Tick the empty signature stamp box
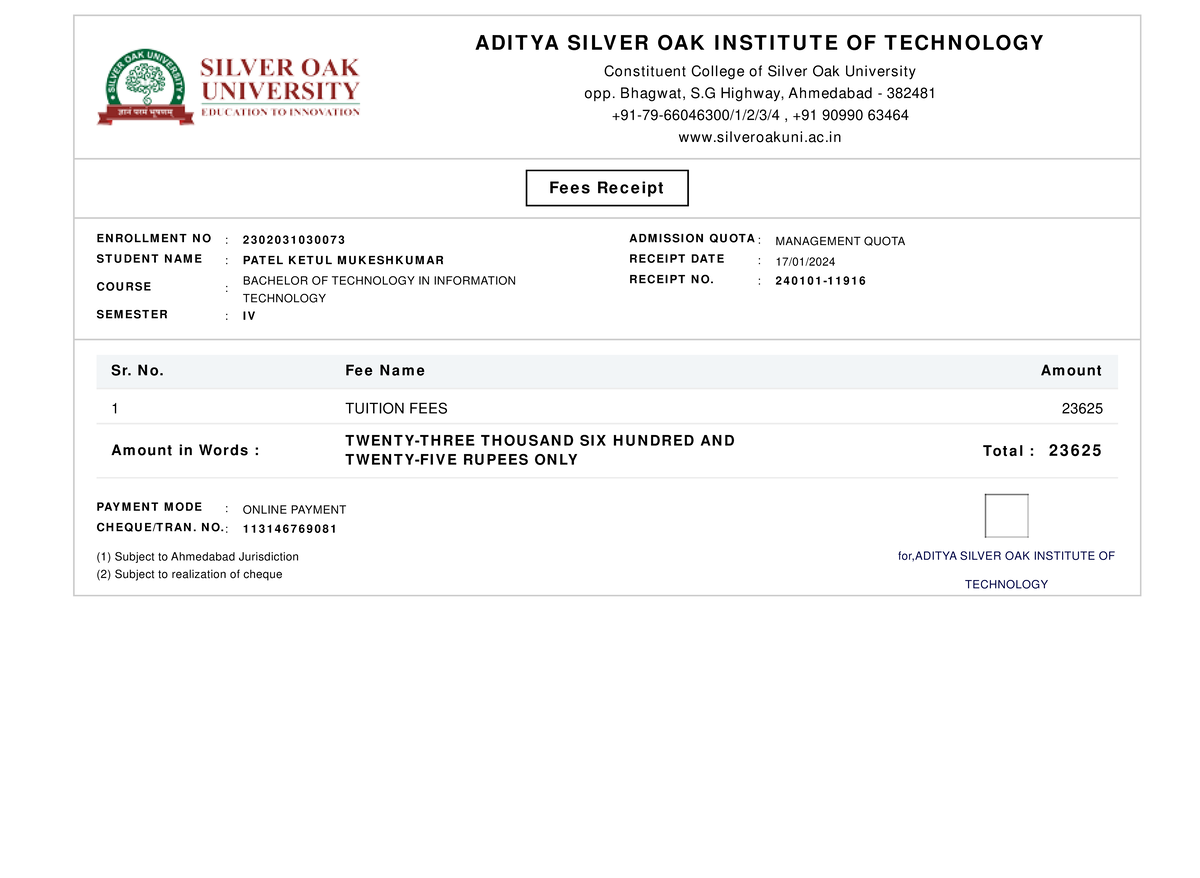Screen dimensions: 1200x878 pos(1006,515)
